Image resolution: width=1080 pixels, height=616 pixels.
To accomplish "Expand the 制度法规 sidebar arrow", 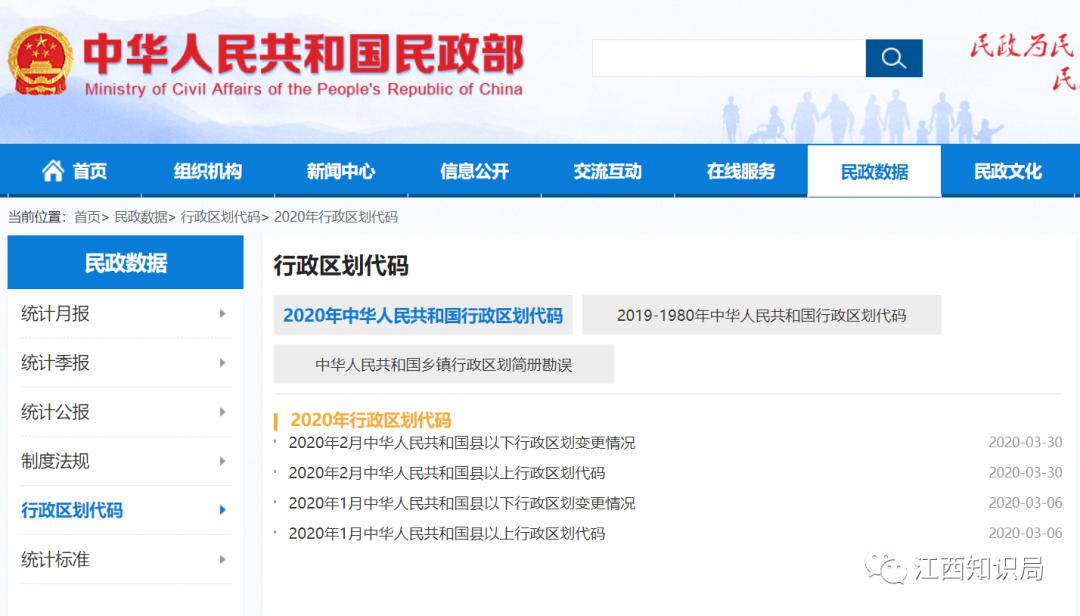I will click(x=222, y=461).
